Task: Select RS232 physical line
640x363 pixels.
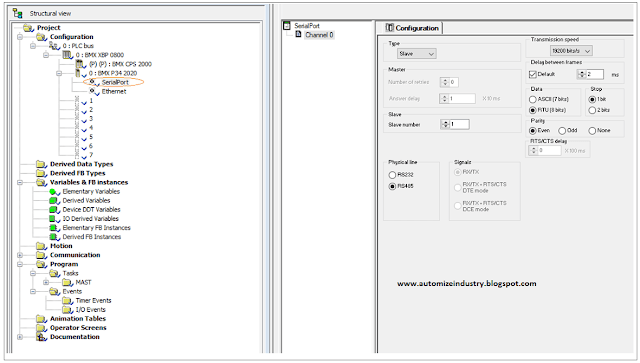Action: (392, 175)
